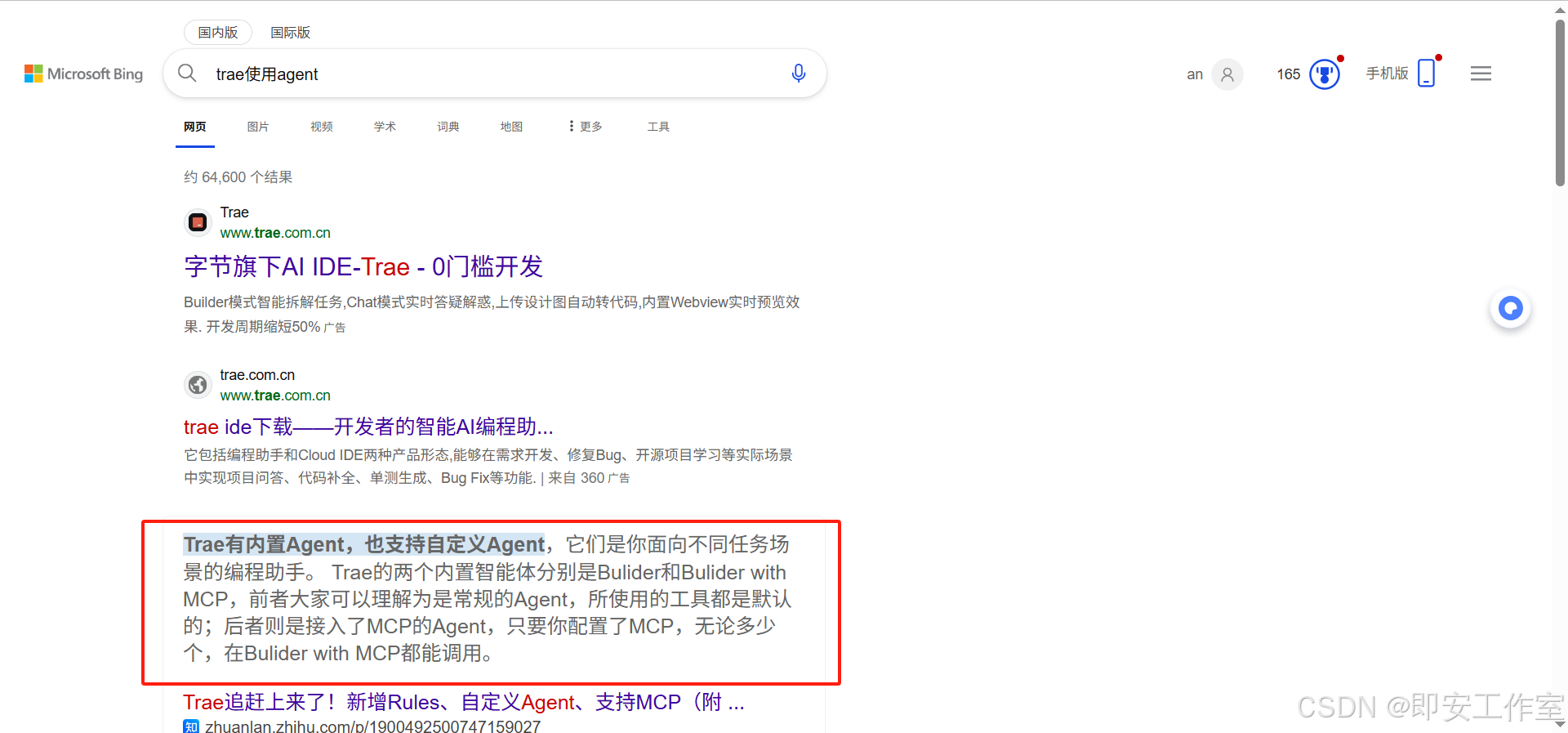
Task: Click the zhuanlan.zhihu.com URL
Action: (372, 726)
